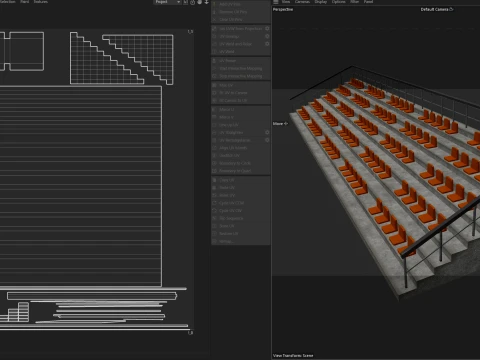This screenshot has width=480, height=360.
Task: Click the plain UV Weld command
Action: click(241, 52)
